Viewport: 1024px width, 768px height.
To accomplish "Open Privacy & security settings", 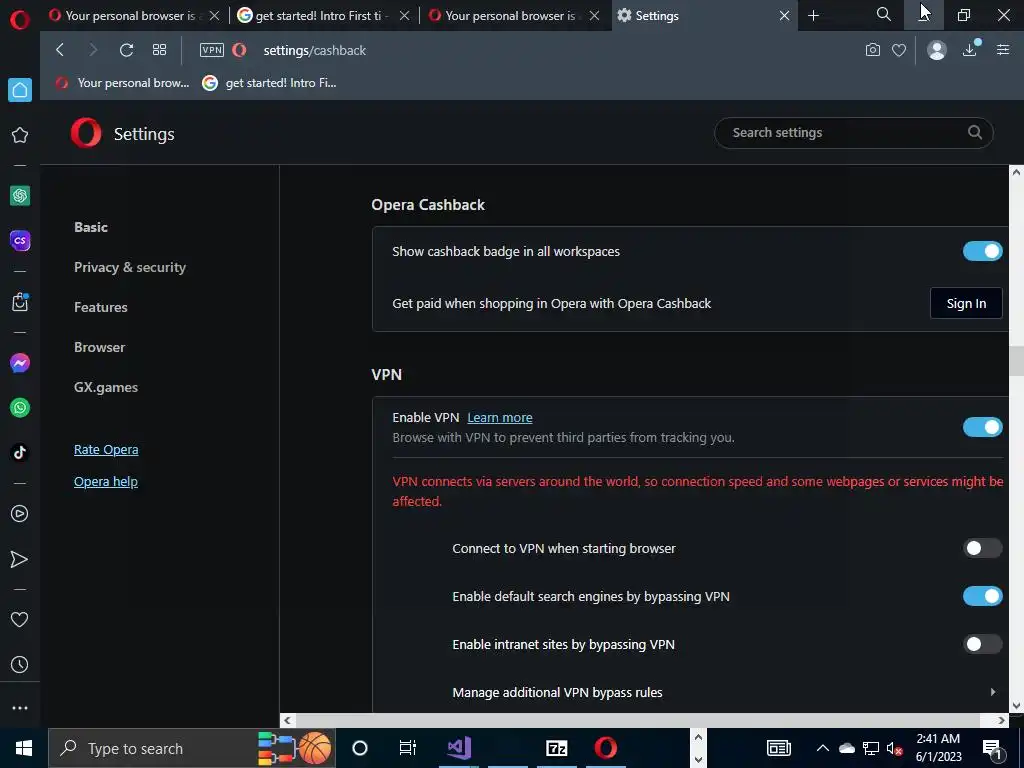I will coord(130,267).
